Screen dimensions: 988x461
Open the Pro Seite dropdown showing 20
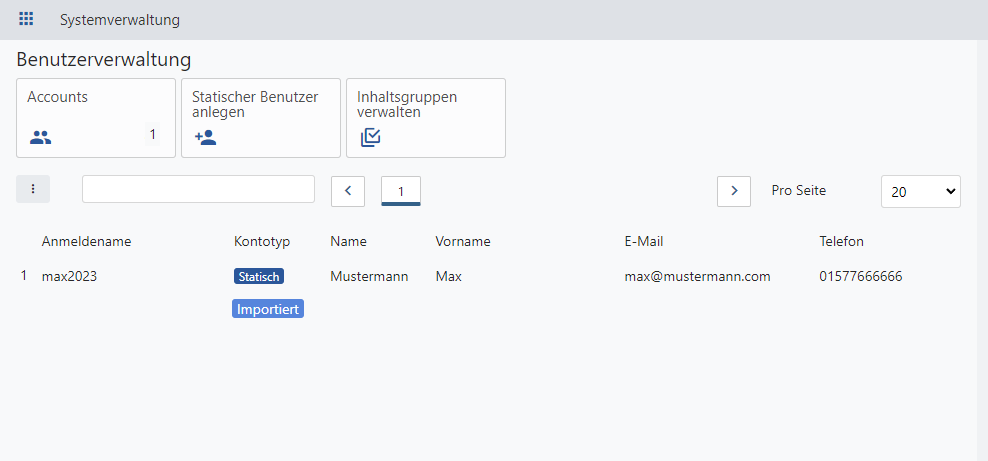pos(921,191)
